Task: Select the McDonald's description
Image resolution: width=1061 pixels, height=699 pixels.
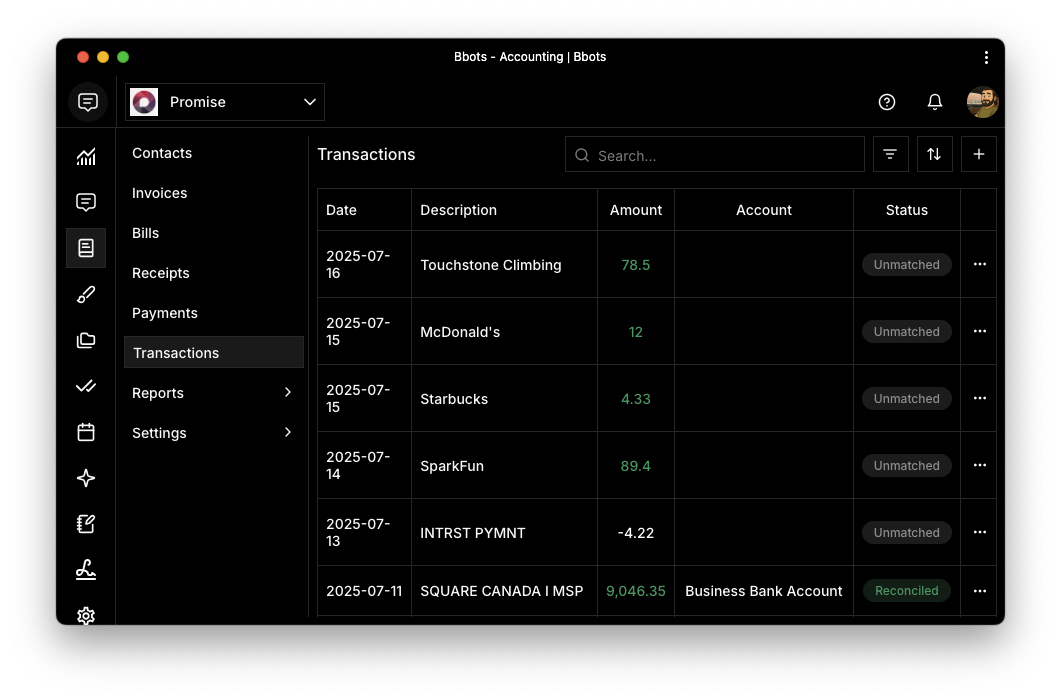Action: (459, 332)
